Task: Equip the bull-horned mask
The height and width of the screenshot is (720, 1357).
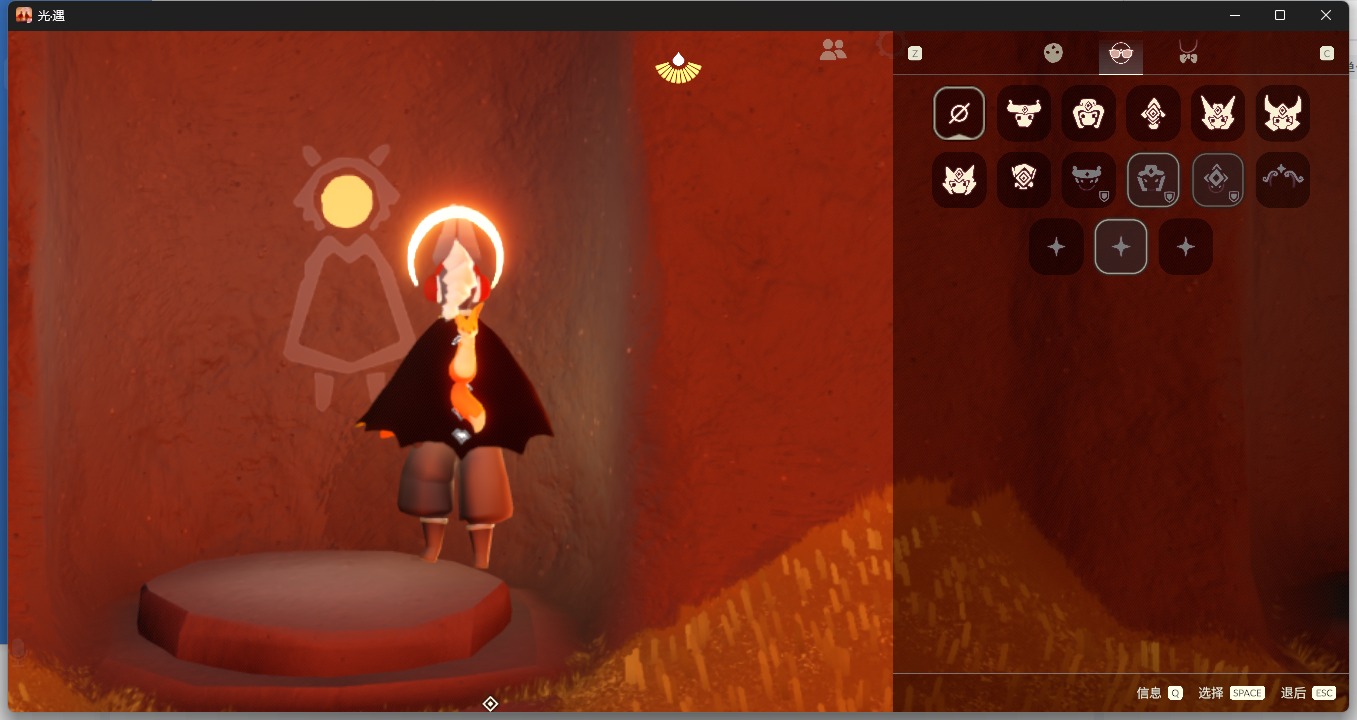Action: [1024, 113]
